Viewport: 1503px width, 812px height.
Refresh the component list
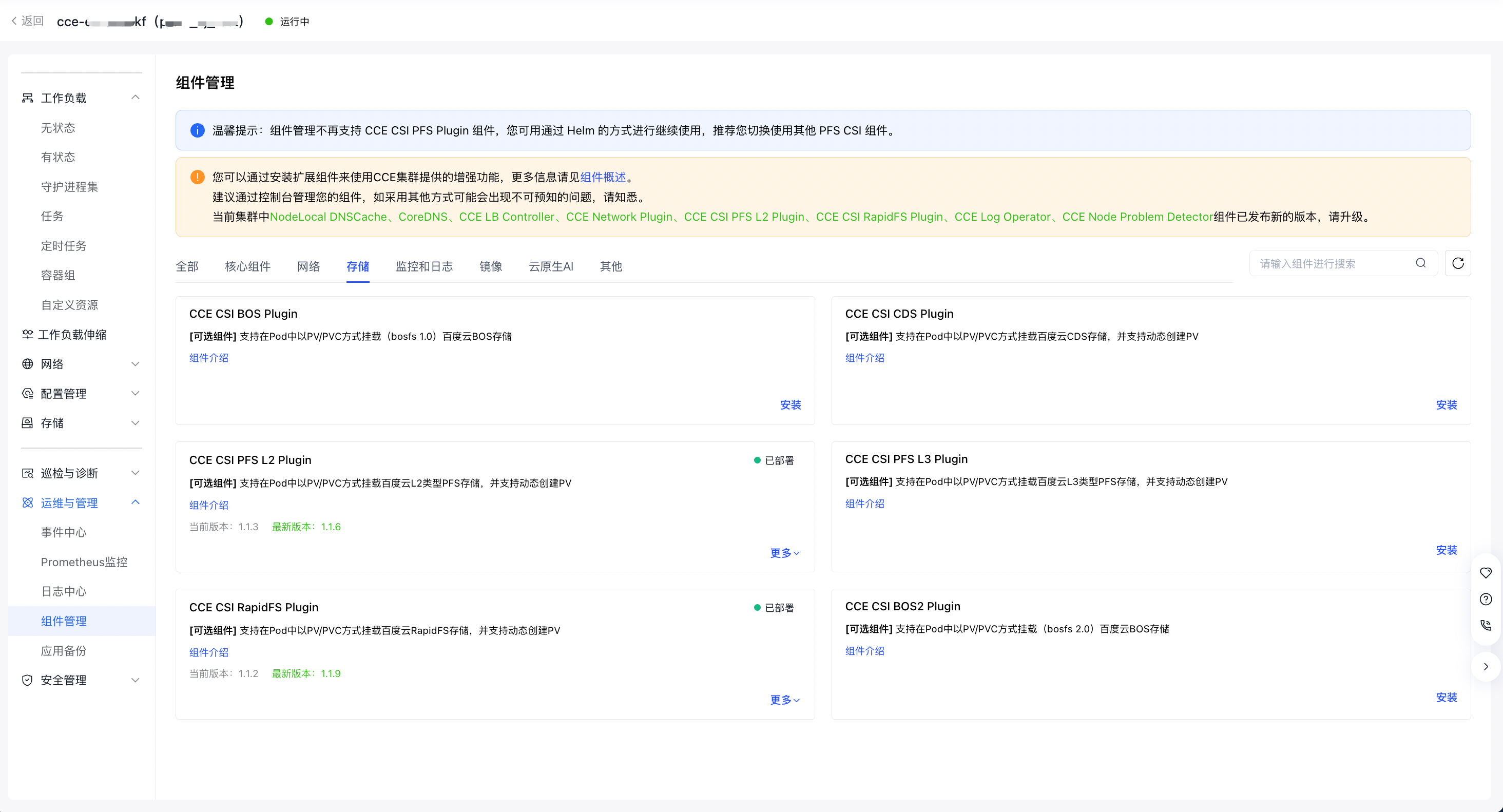[x=1458, y=263]
